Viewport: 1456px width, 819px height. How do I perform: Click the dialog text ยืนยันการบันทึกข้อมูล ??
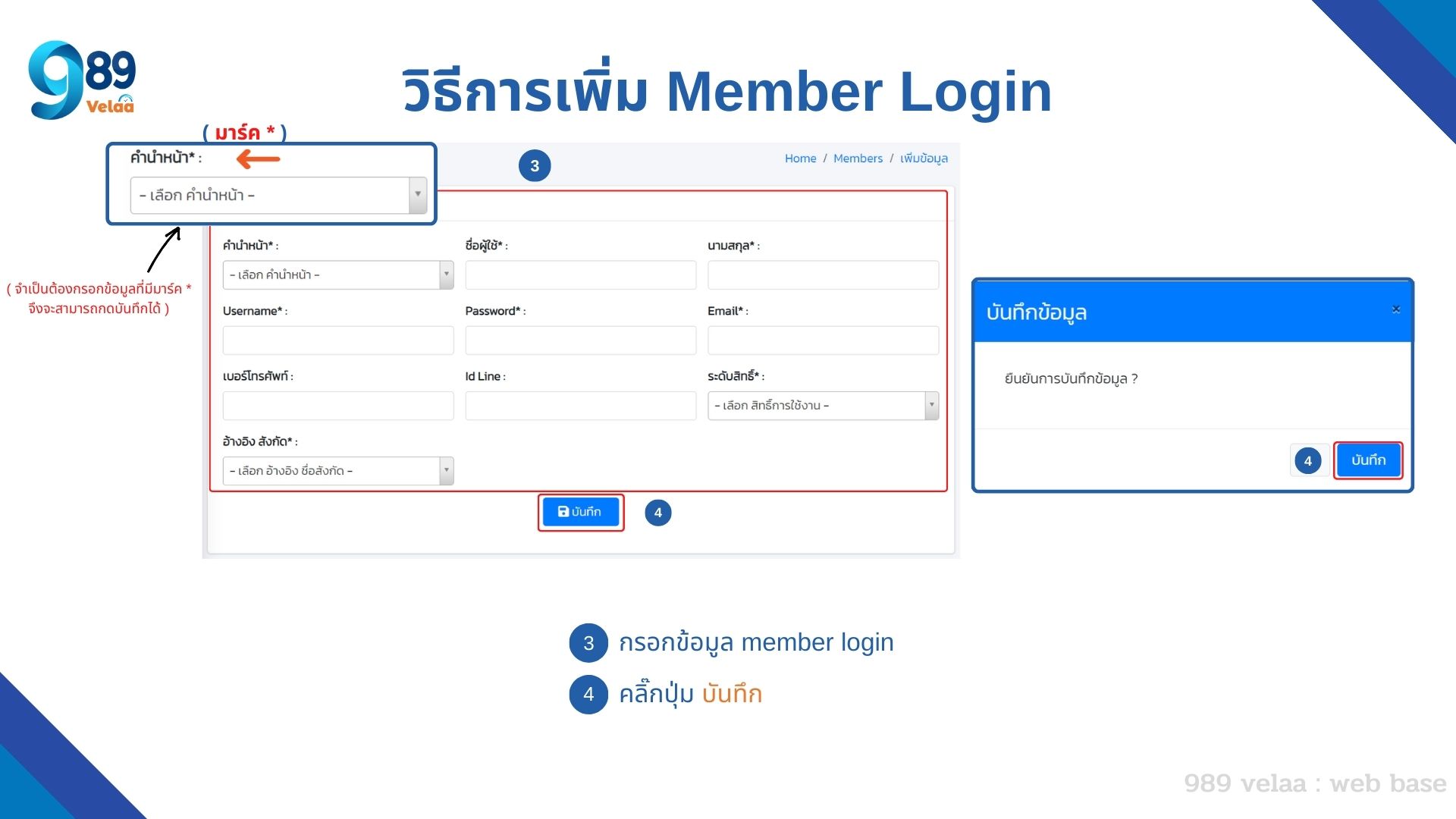(x=1071, y=378)
